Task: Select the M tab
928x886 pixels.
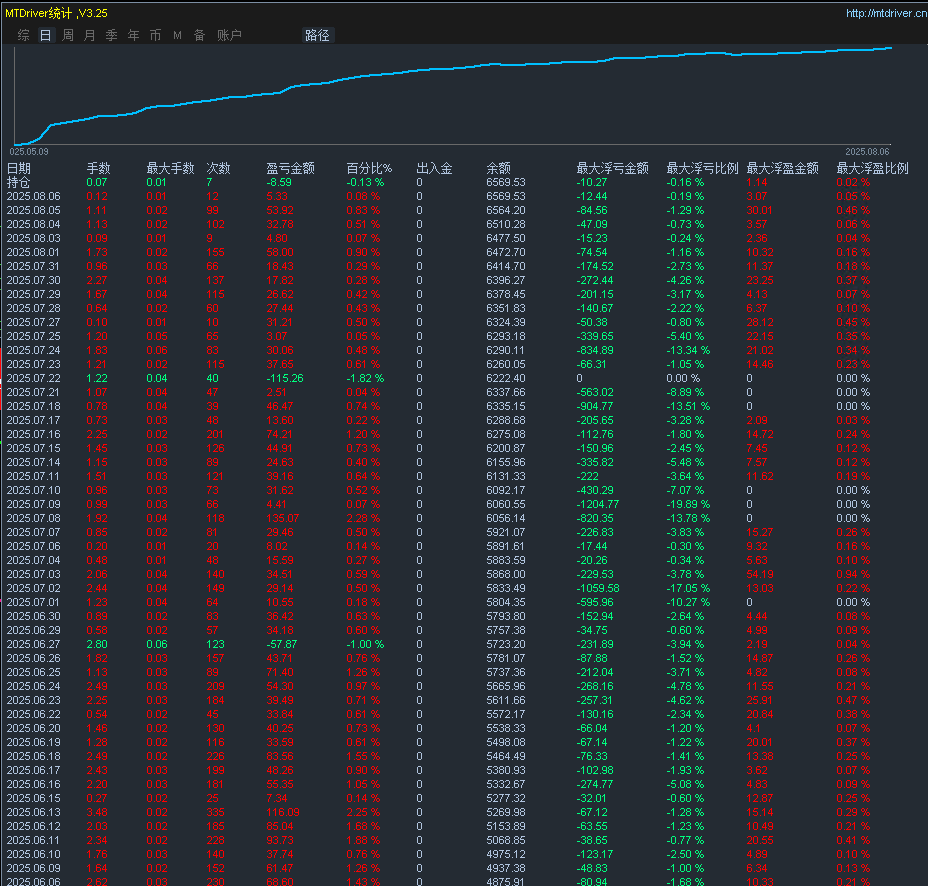Action: 177,36
